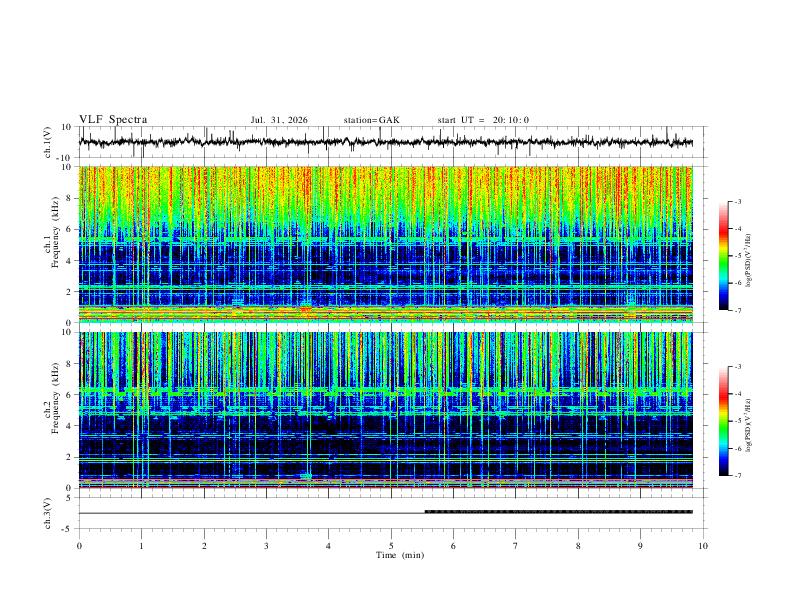The image size is (792, 612).
Task: Click the date label Jul. 31, 2026
Action: (x=279, y=120)
